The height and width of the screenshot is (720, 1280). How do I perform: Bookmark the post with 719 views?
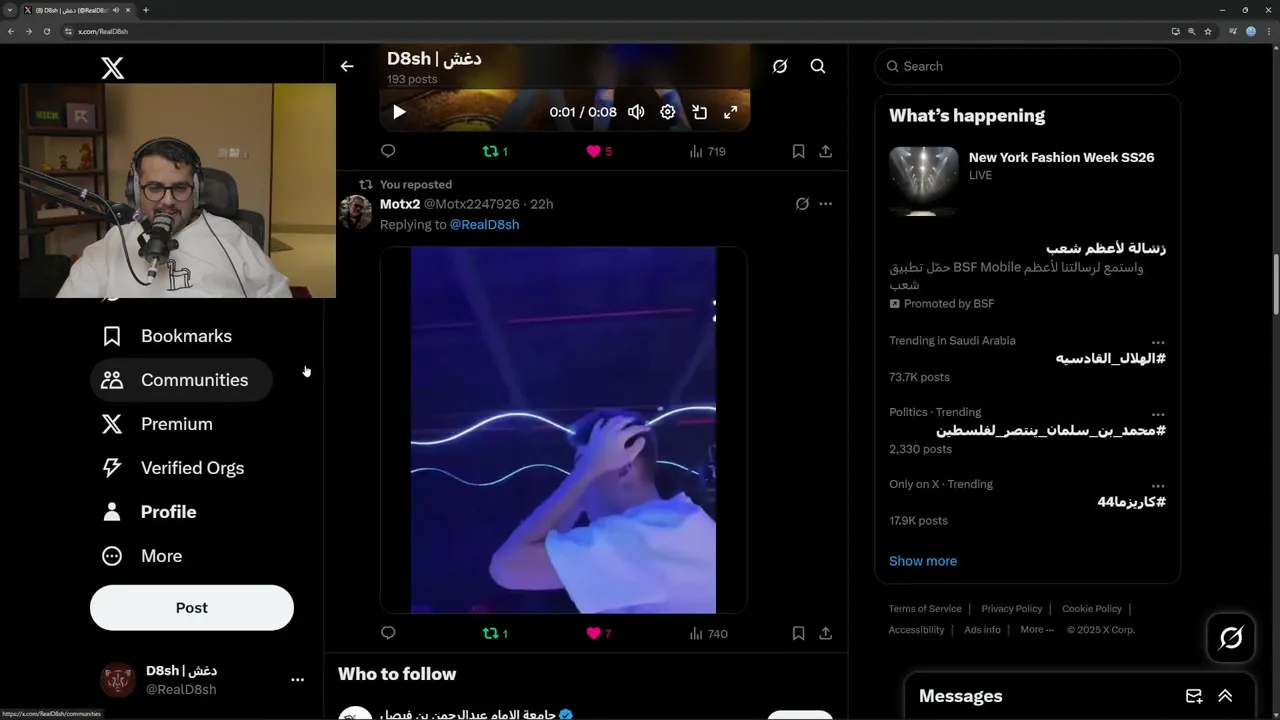[x=798, y=151]
